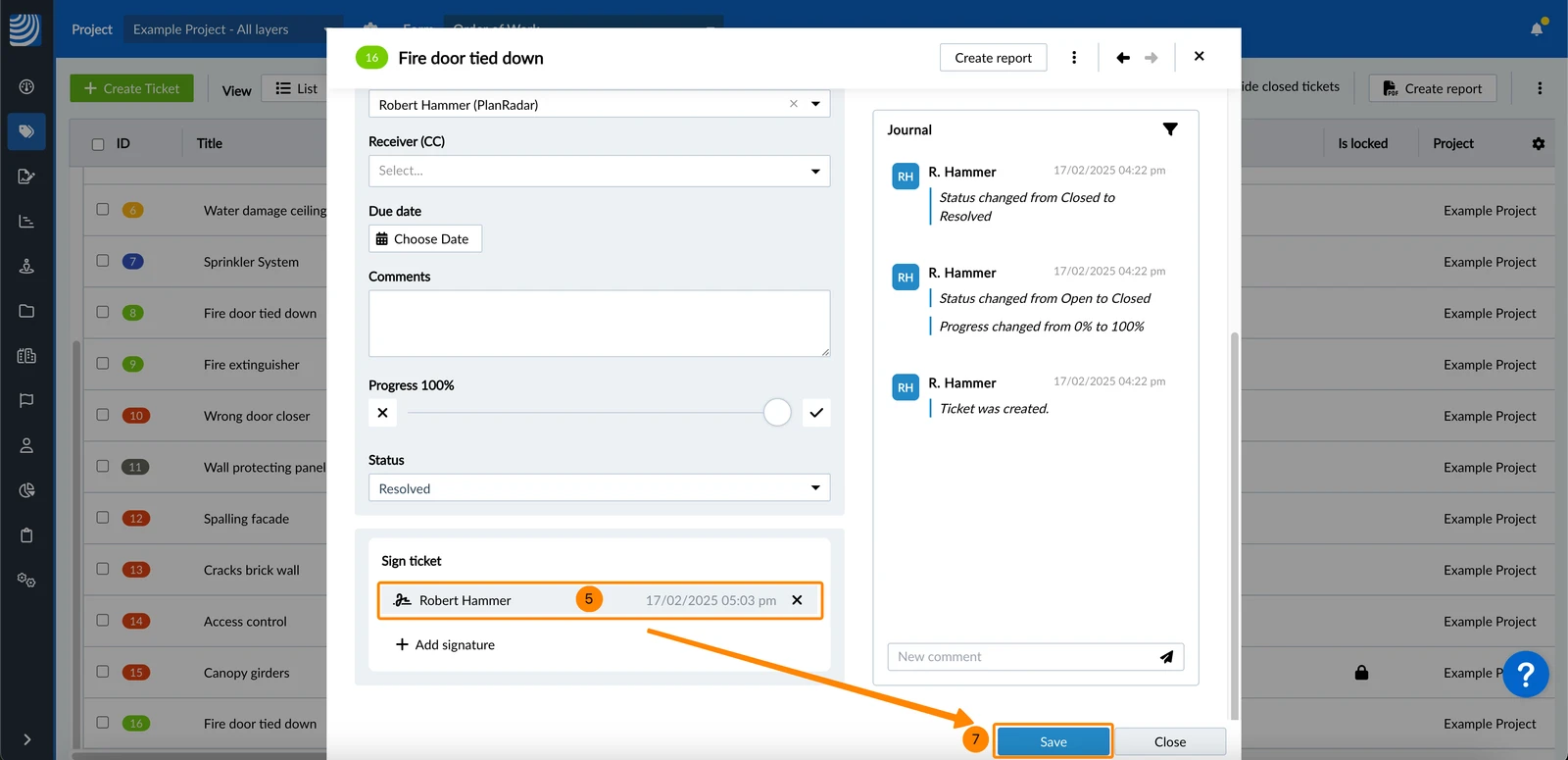
Task: Open the blue help question mark bubble
Action: coord(1525,675)
